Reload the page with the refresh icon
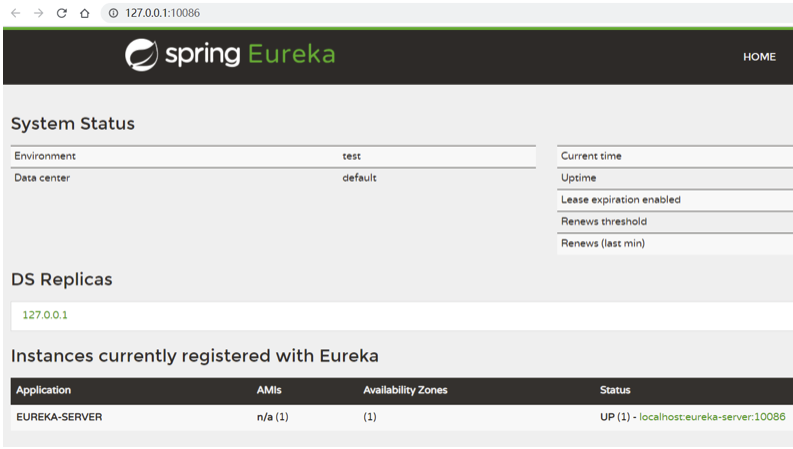 62,13
